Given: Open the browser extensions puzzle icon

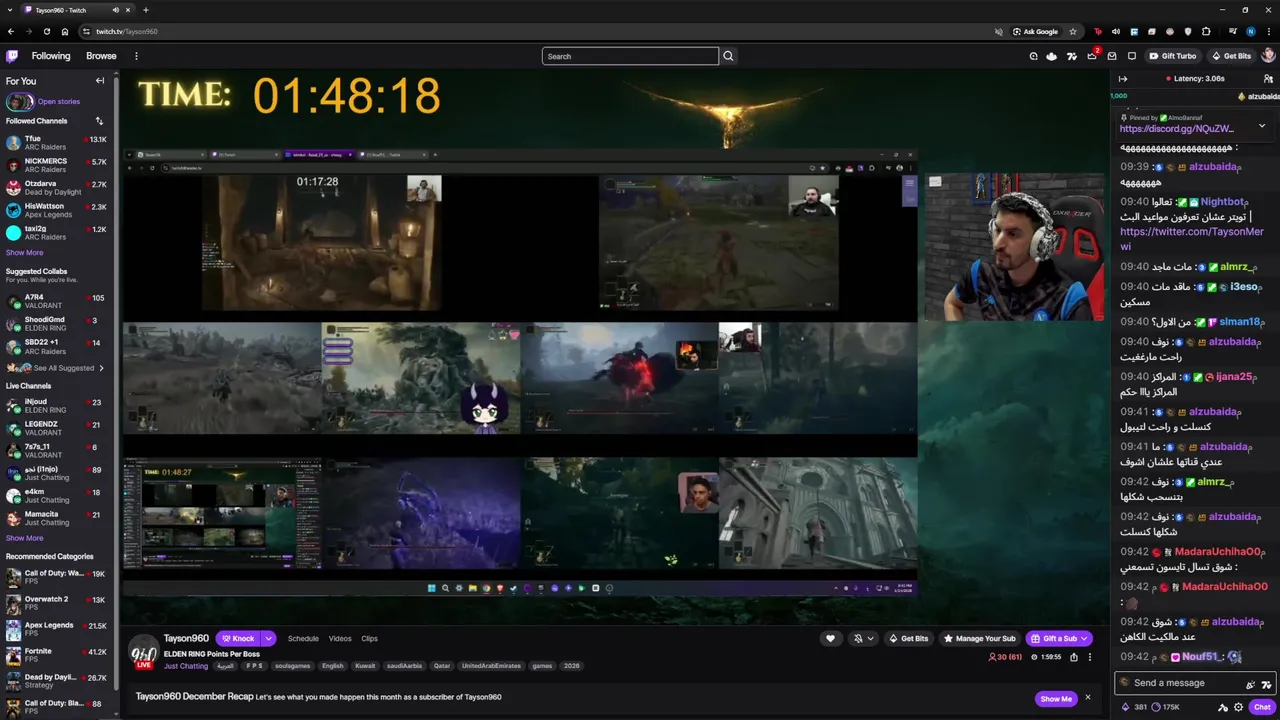Looking at the screenshot, I should [x=1206, y=31].
